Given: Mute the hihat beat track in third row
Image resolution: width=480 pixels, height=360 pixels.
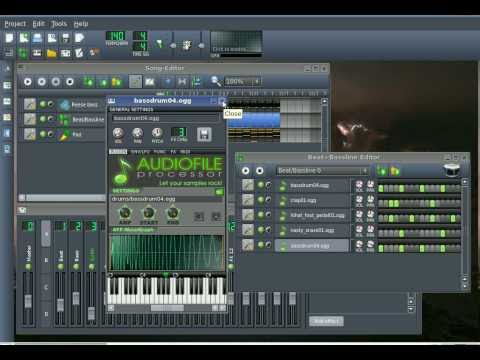Looking at the screenshot, I should coord(261,215).
